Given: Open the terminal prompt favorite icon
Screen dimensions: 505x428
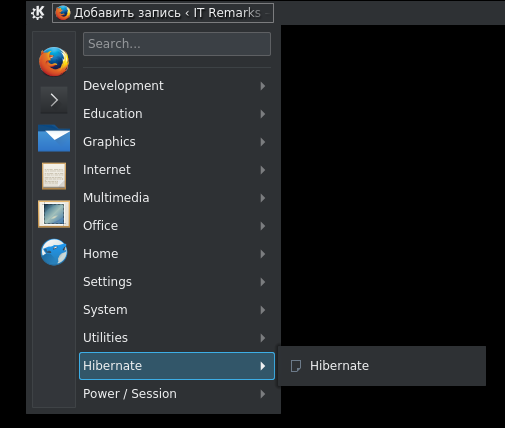Looking at the screenshot, I should click(x=54, y=100).
